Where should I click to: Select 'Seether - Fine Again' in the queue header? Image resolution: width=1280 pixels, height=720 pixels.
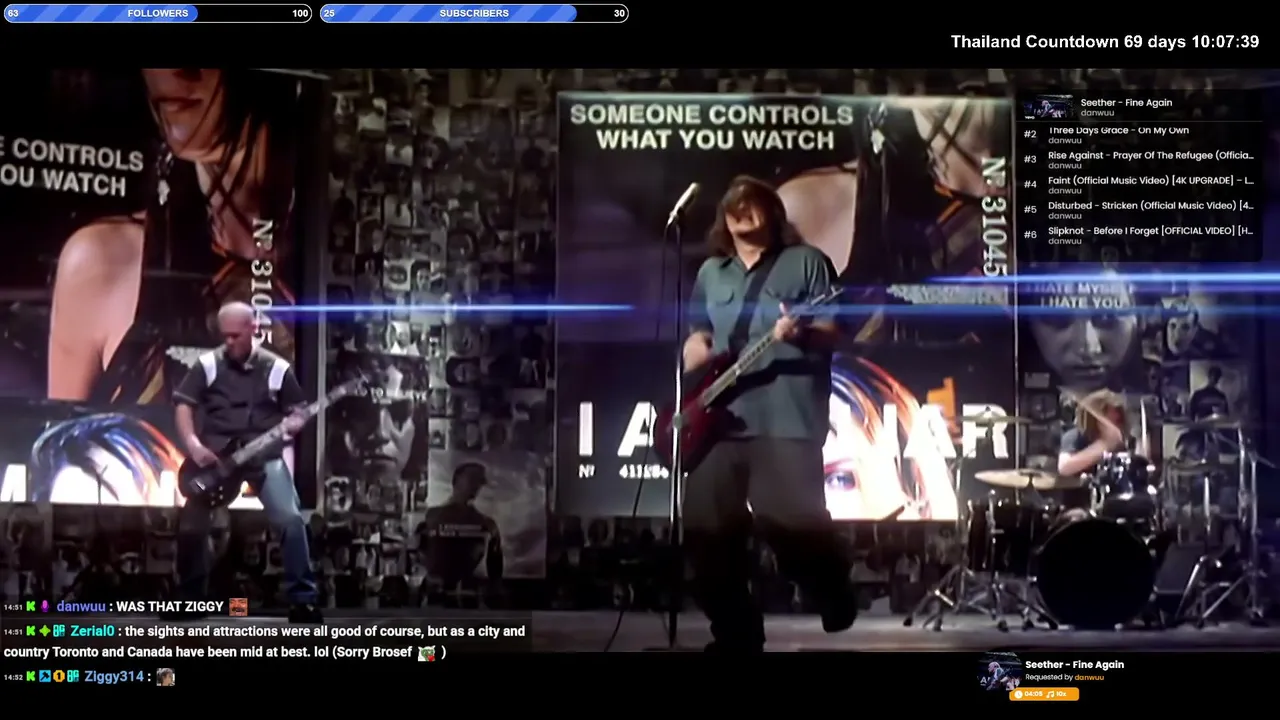(1126, 102)
